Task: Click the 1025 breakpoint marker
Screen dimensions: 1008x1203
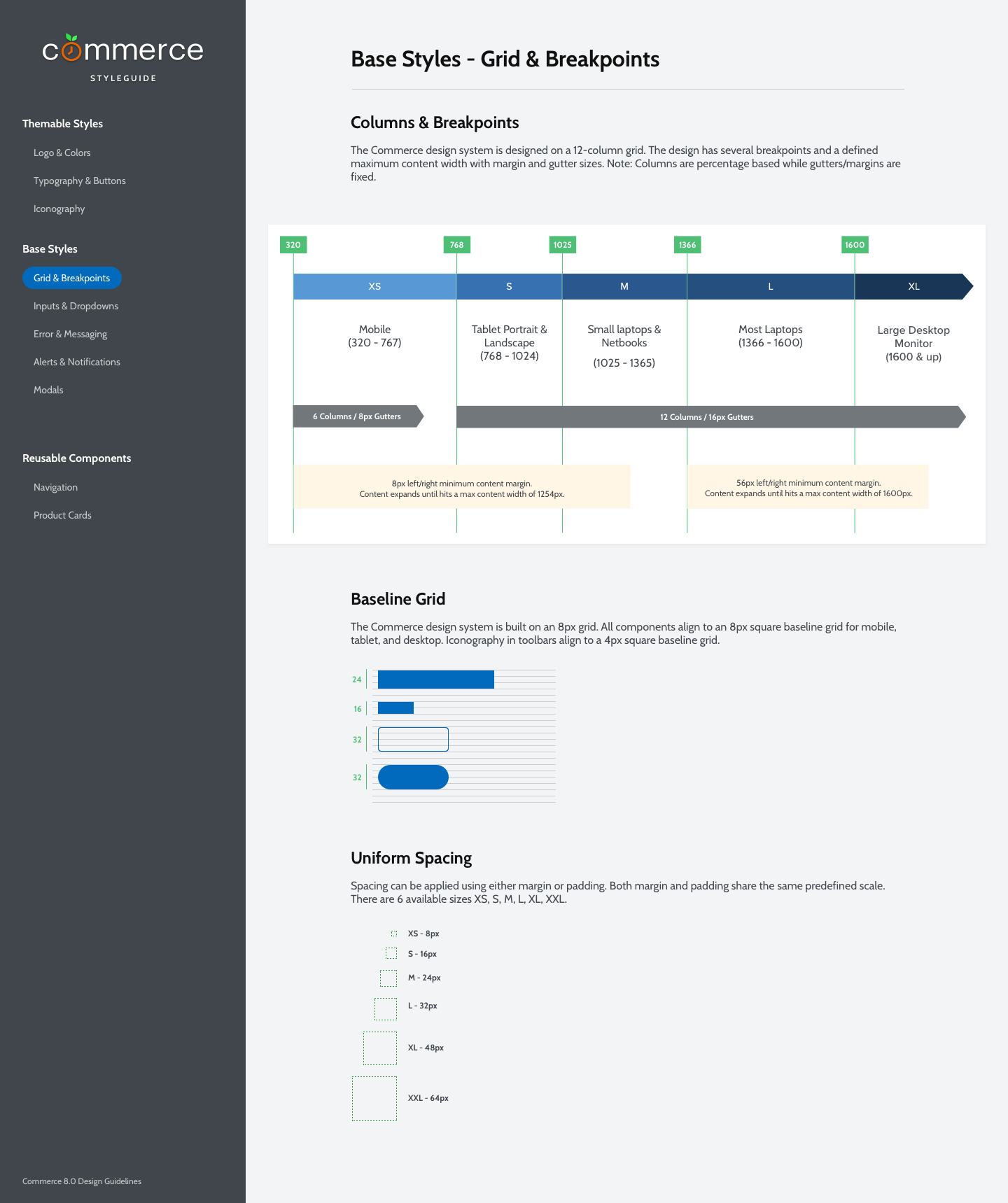Action: [x=562, y=245]
